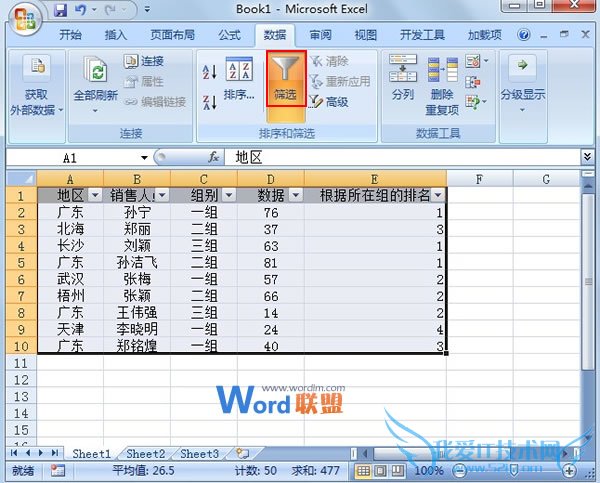Viewport: 600px width, 483px height.
Task: Open Connections (连接) in ribbon
Action: point(143,61)
